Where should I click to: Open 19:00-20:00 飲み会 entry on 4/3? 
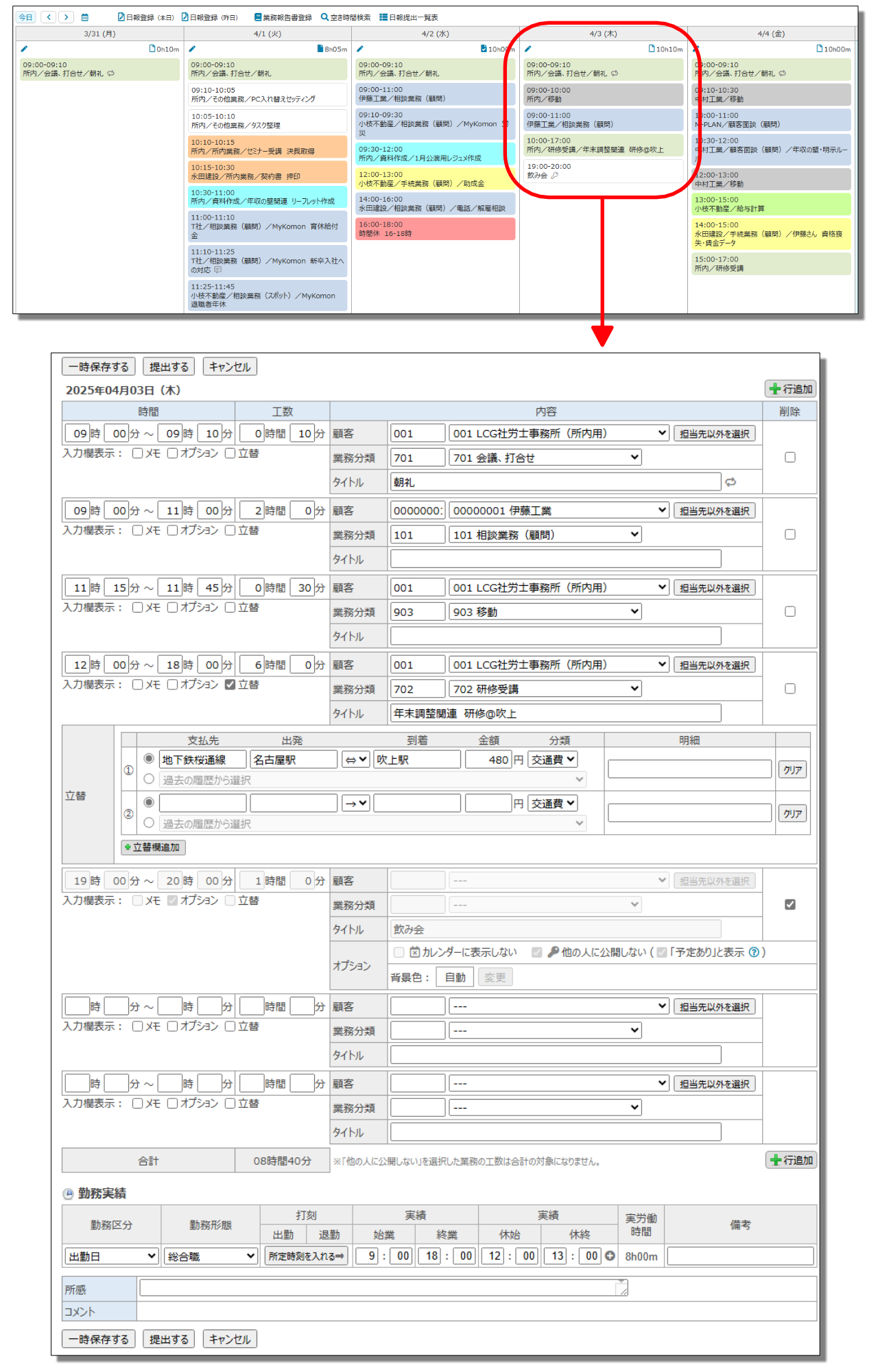coord(603,171)
